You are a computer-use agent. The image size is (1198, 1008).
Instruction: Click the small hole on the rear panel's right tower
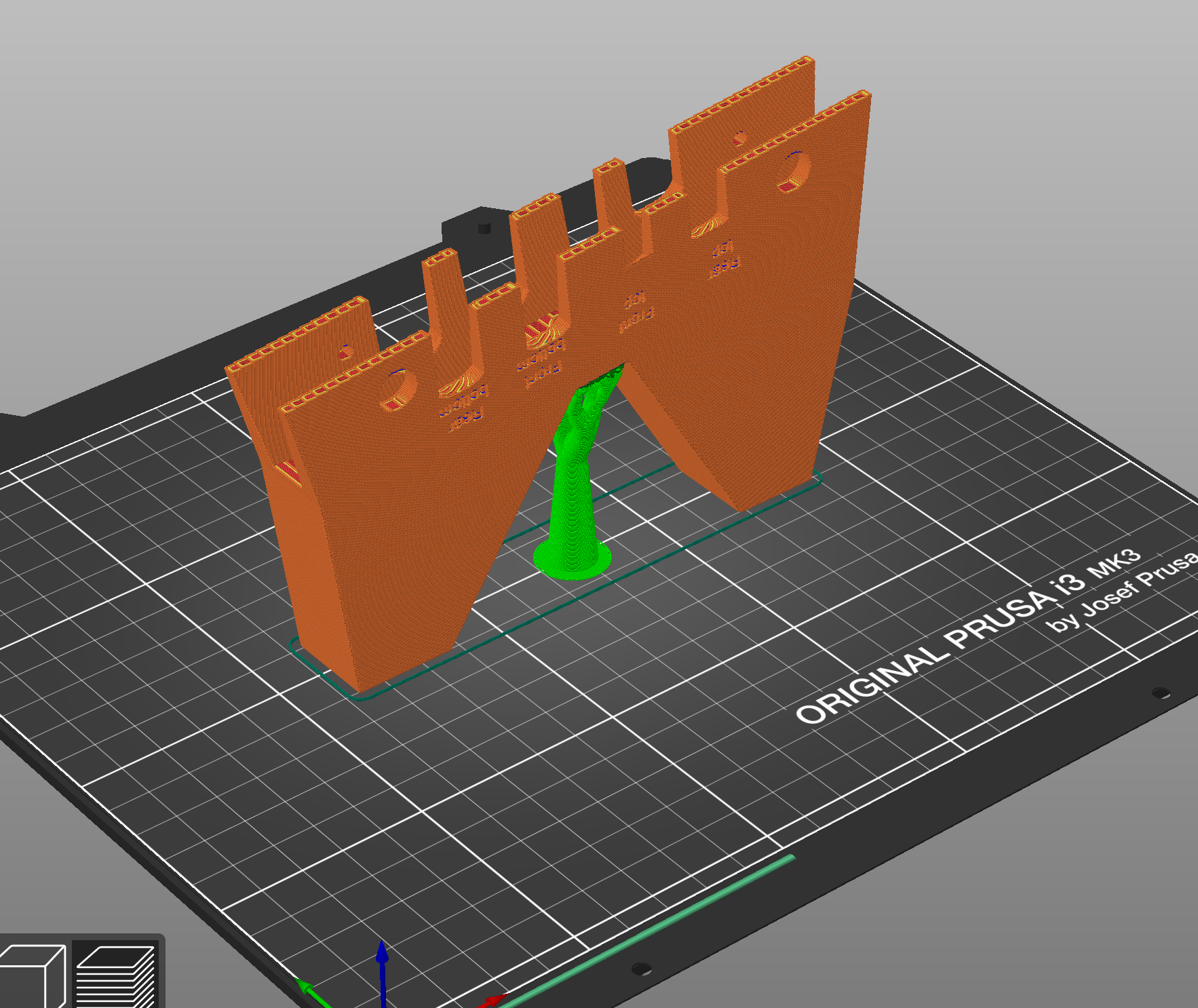(x=739, y=139)
